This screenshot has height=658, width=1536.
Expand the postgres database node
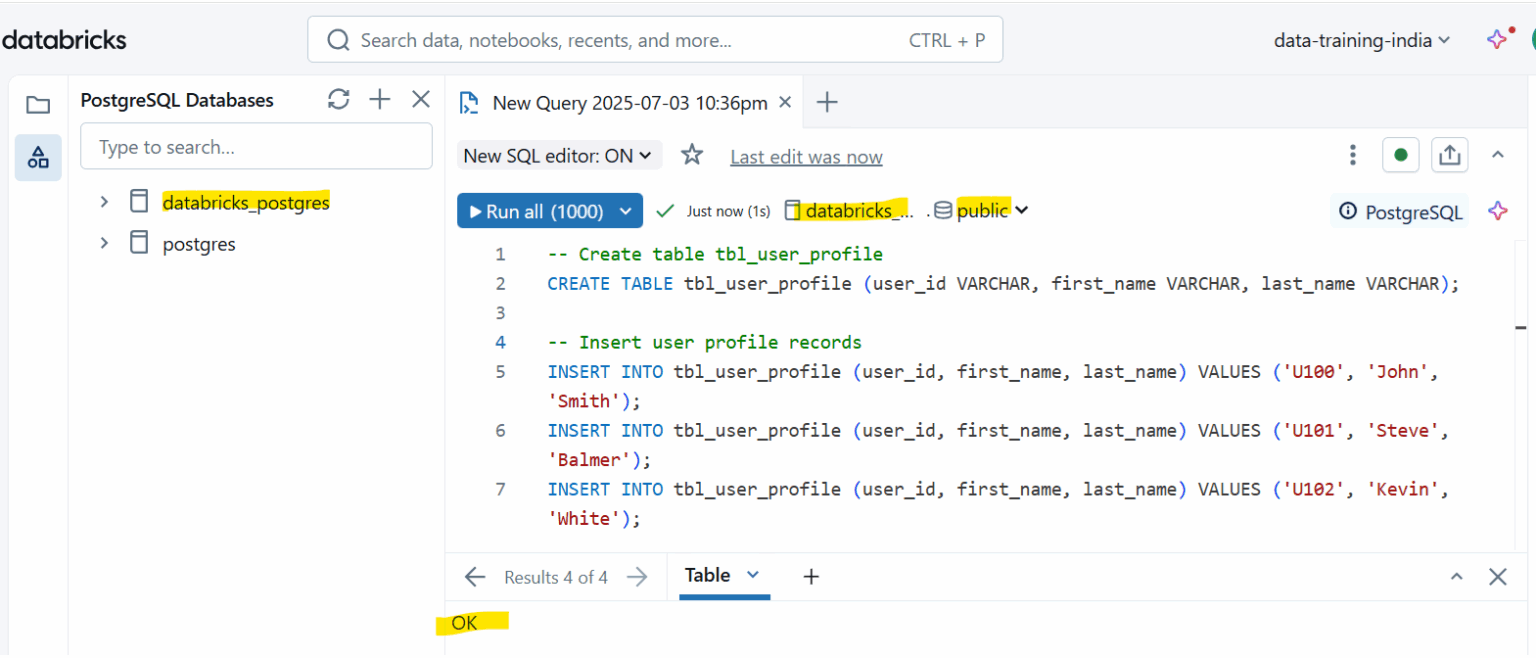click(103, 243)
